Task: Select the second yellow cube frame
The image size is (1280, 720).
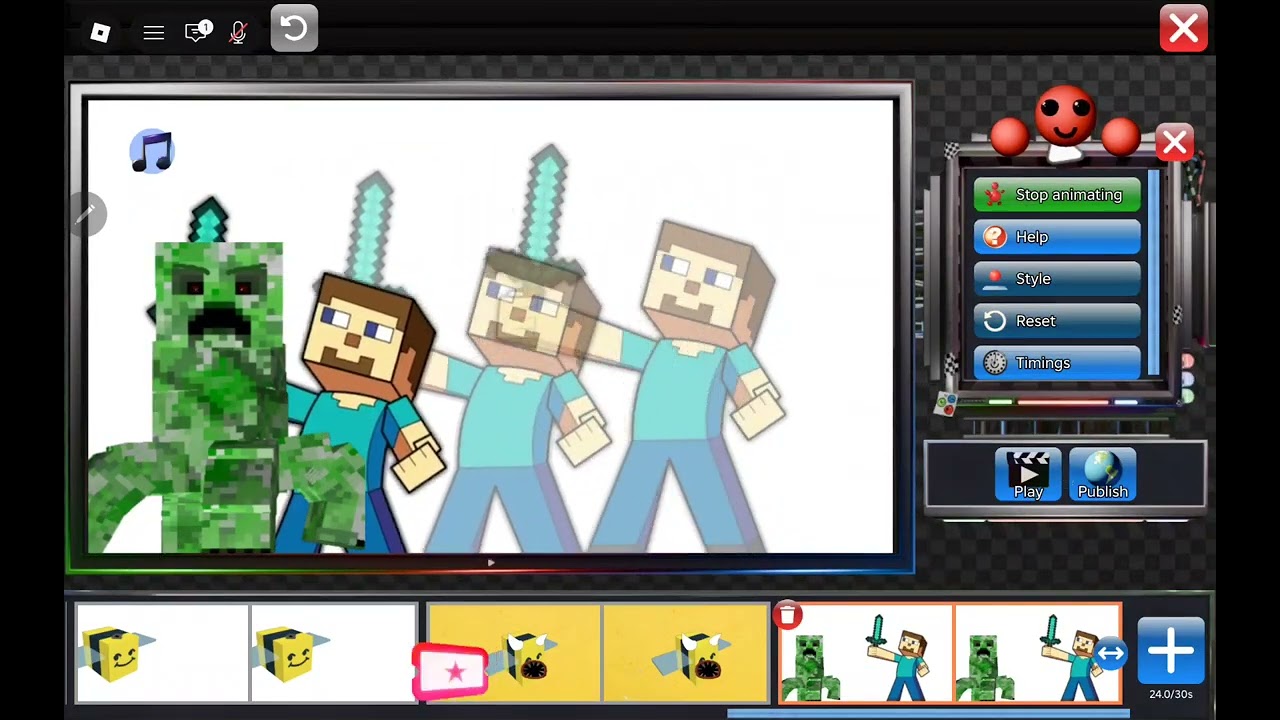Action: [334, 653]
